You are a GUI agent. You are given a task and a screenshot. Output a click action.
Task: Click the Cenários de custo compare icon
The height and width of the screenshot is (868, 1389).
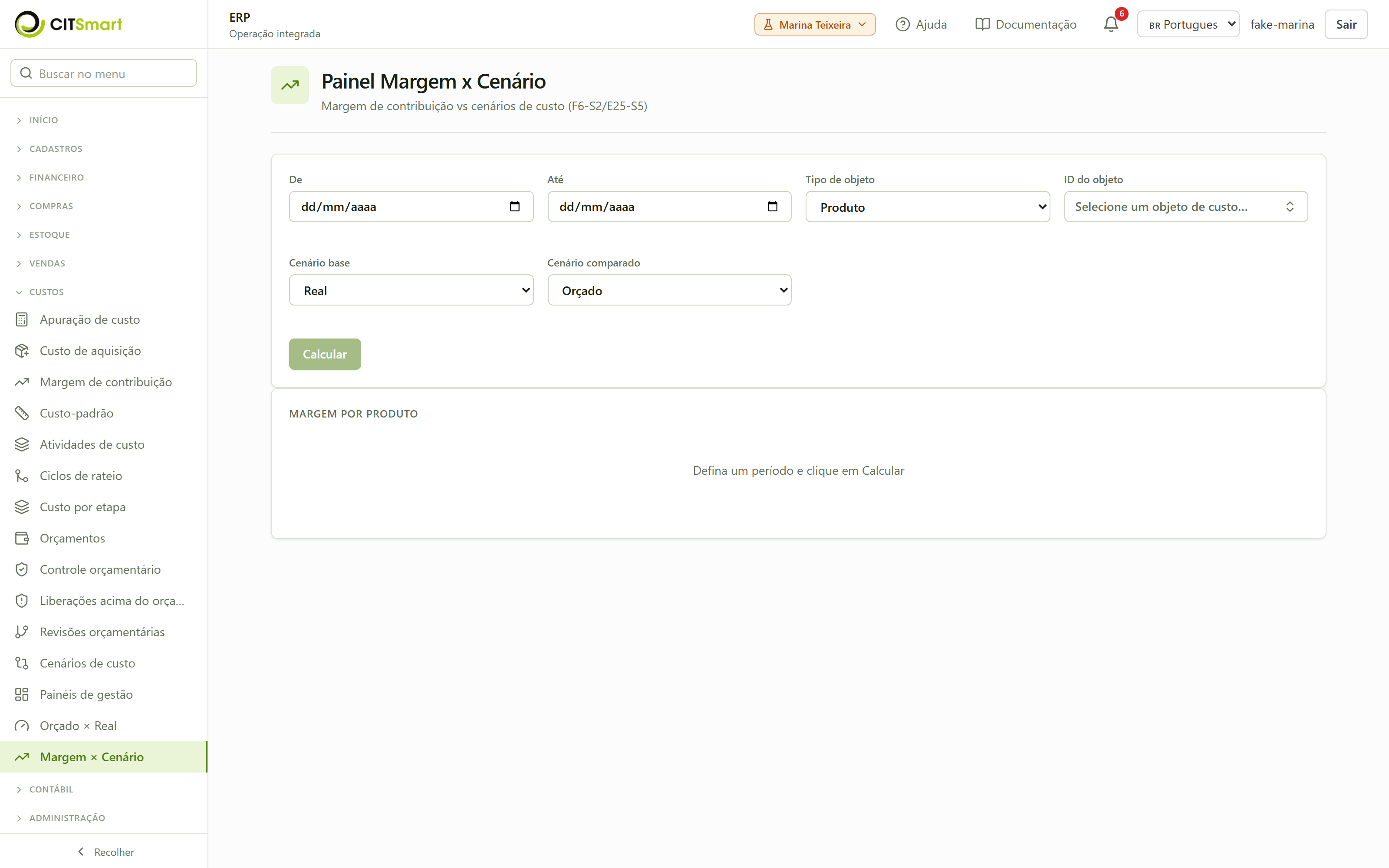[22, 663]
